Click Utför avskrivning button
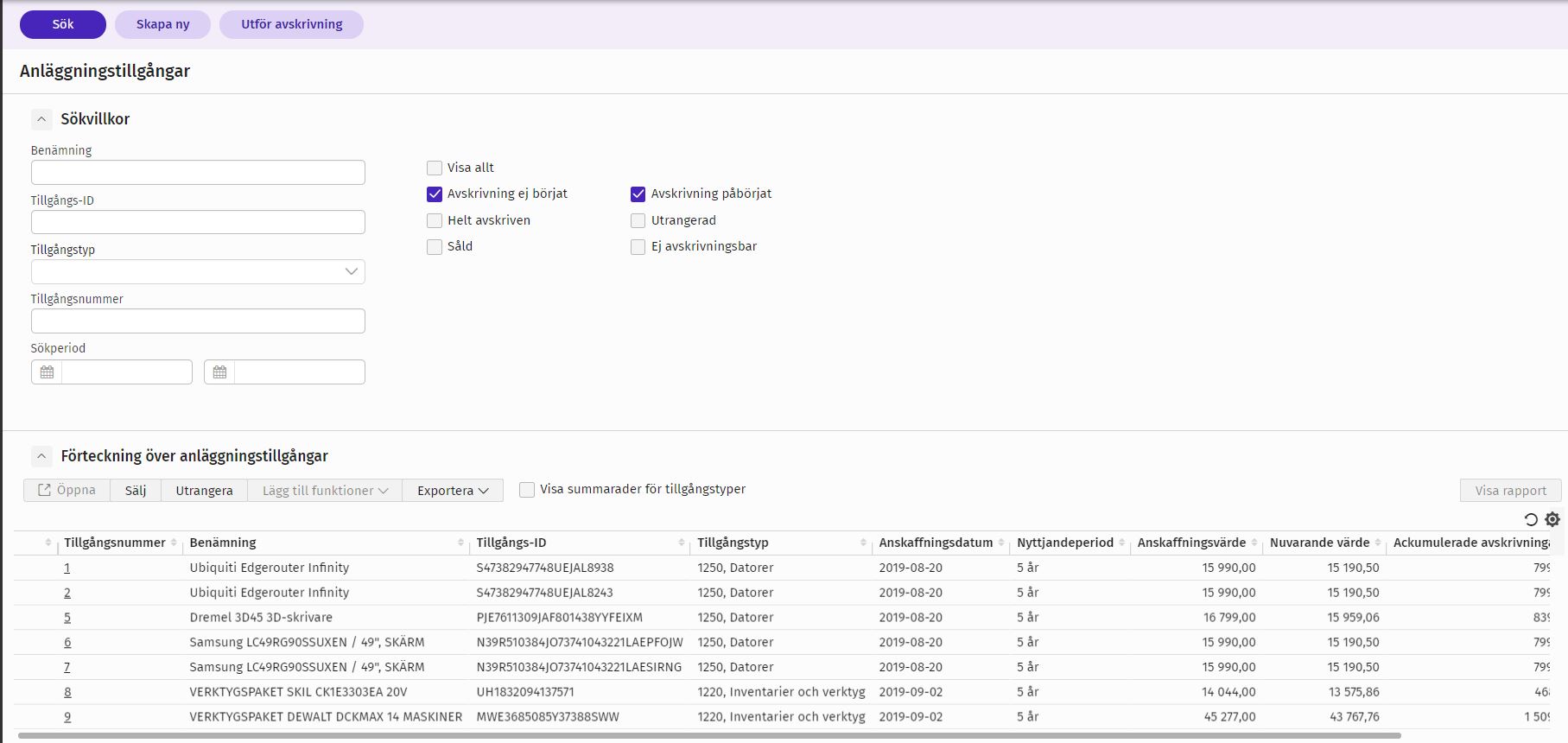Screen dimensions: 1568x743 [291, 24]
